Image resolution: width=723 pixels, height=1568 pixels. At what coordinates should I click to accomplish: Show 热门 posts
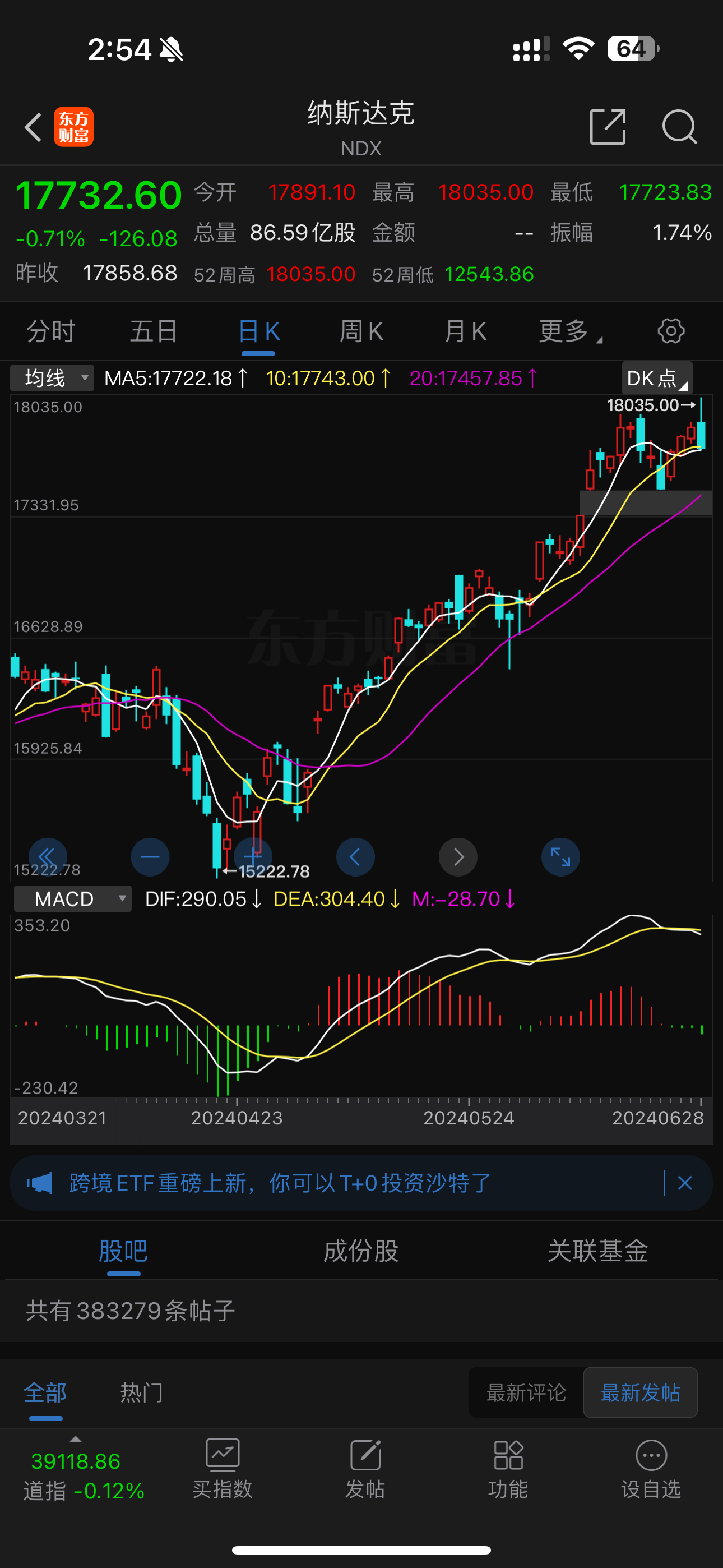(142, 1392)
